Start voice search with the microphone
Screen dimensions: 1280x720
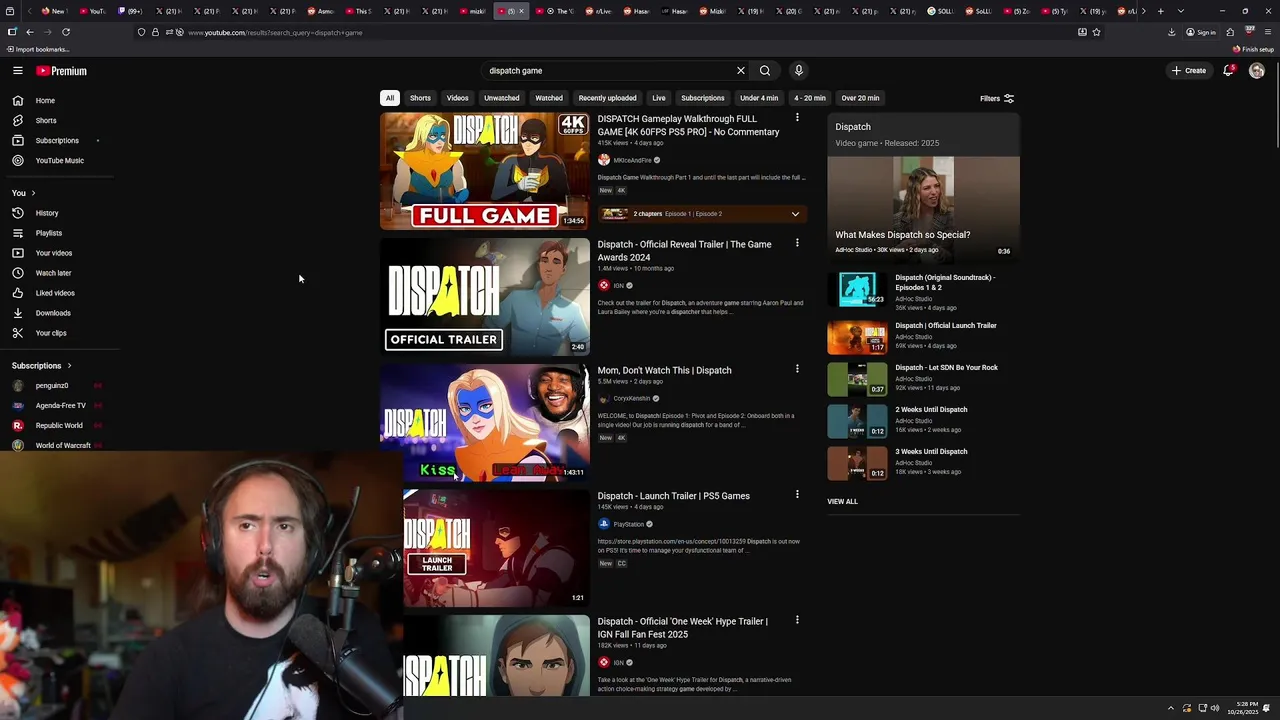point(798,71)
